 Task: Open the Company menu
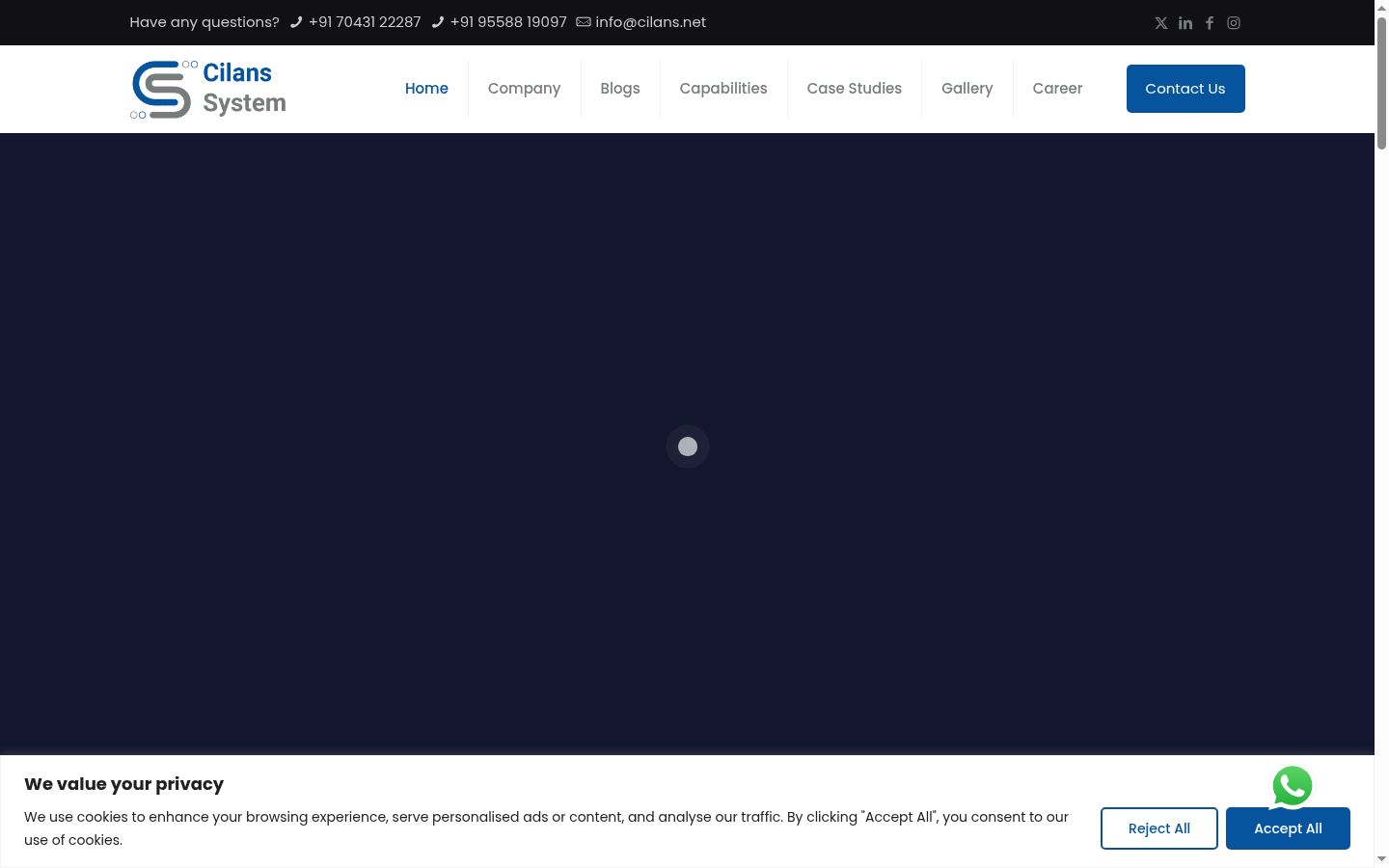(x=524, y=89)
